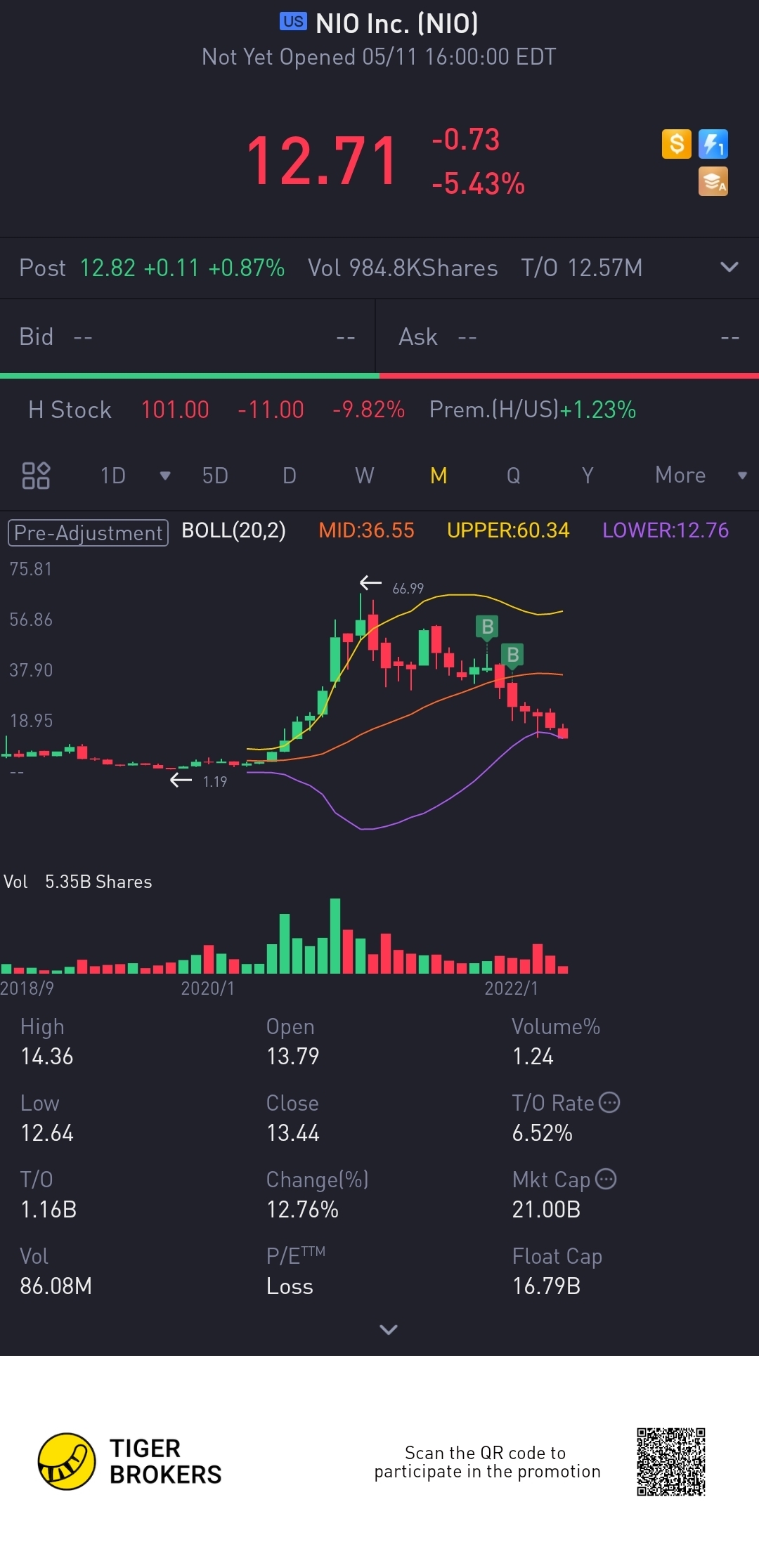
Task: Expand the post-market details chevron
Action: tap(729, 267)
